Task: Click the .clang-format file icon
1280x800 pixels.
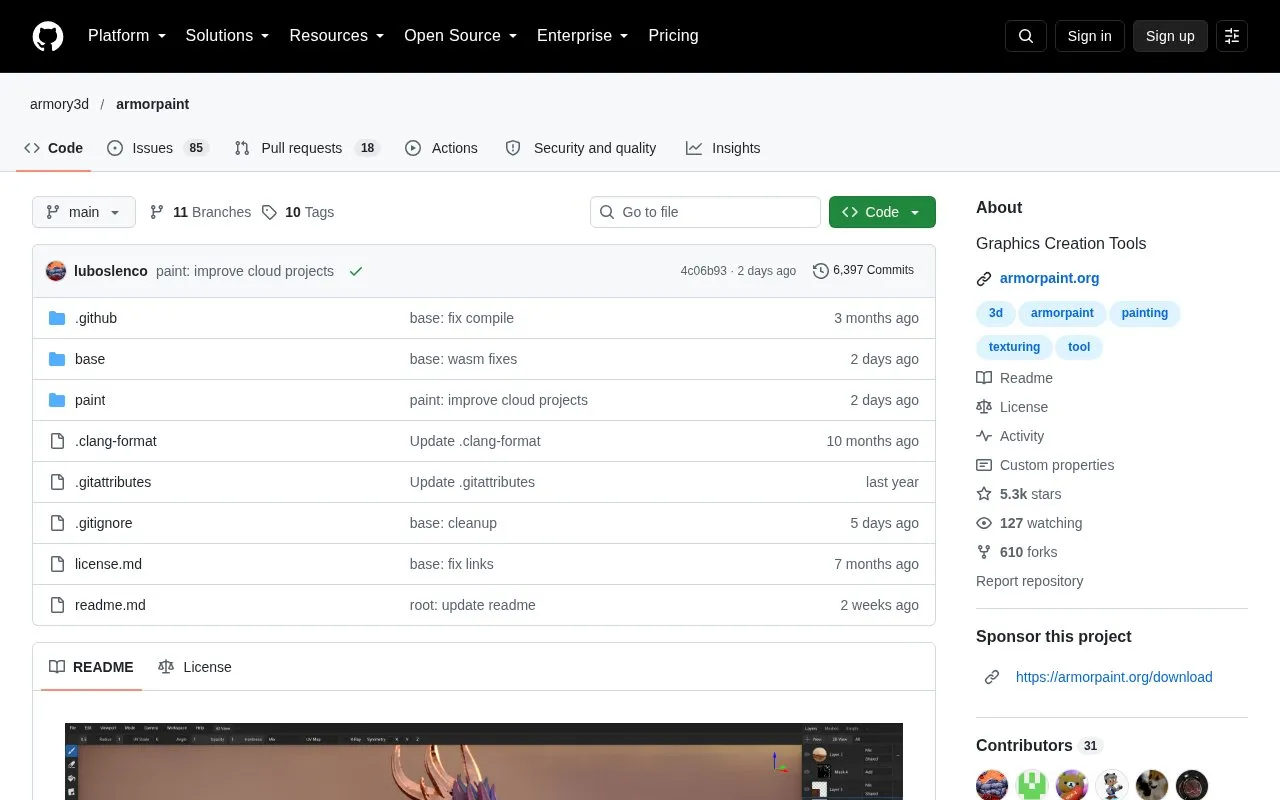Action: pyautogui.click(x=57, y=441)
